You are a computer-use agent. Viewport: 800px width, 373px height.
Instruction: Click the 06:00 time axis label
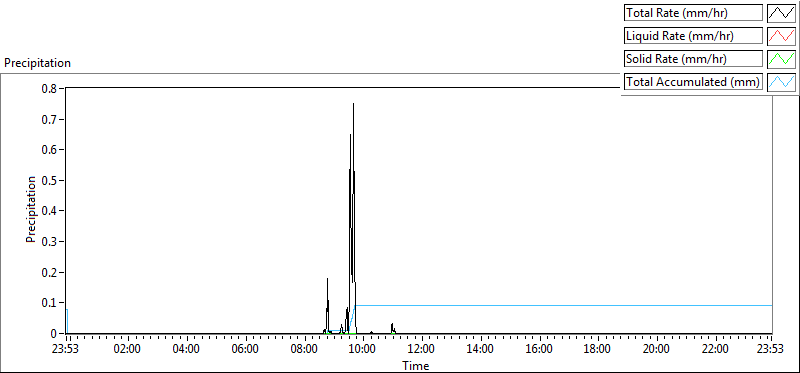(x=244, y=350)
